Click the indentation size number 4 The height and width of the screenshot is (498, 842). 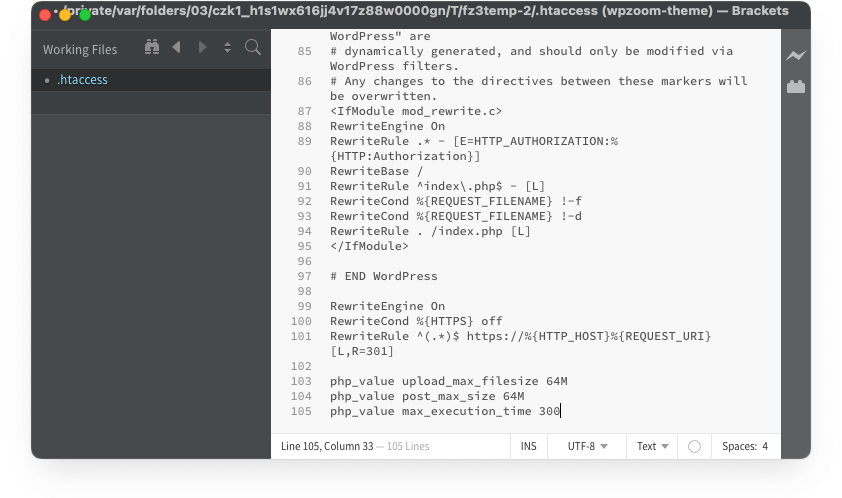click(765, 447)
